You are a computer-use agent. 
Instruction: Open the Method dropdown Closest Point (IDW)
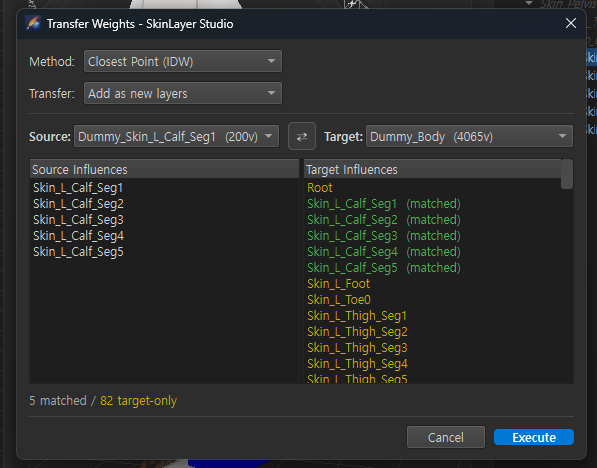point(183,61)
